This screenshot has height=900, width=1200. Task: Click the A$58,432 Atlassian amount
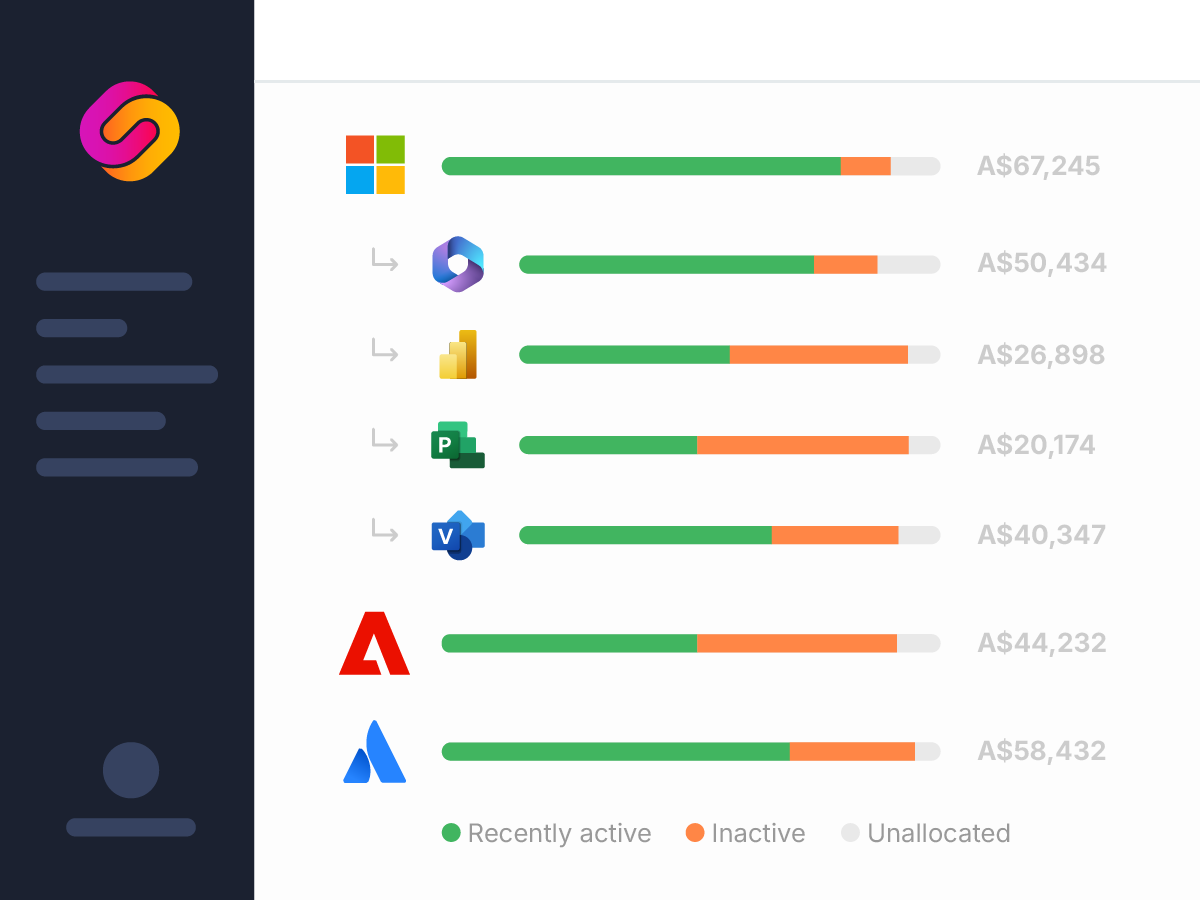pos(1041,751)
